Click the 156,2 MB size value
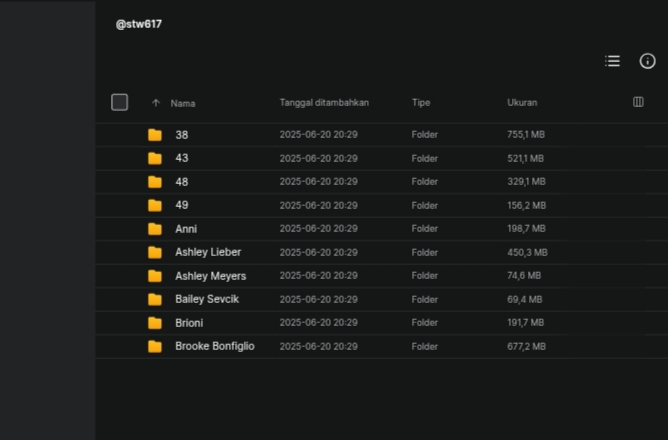 526,205
